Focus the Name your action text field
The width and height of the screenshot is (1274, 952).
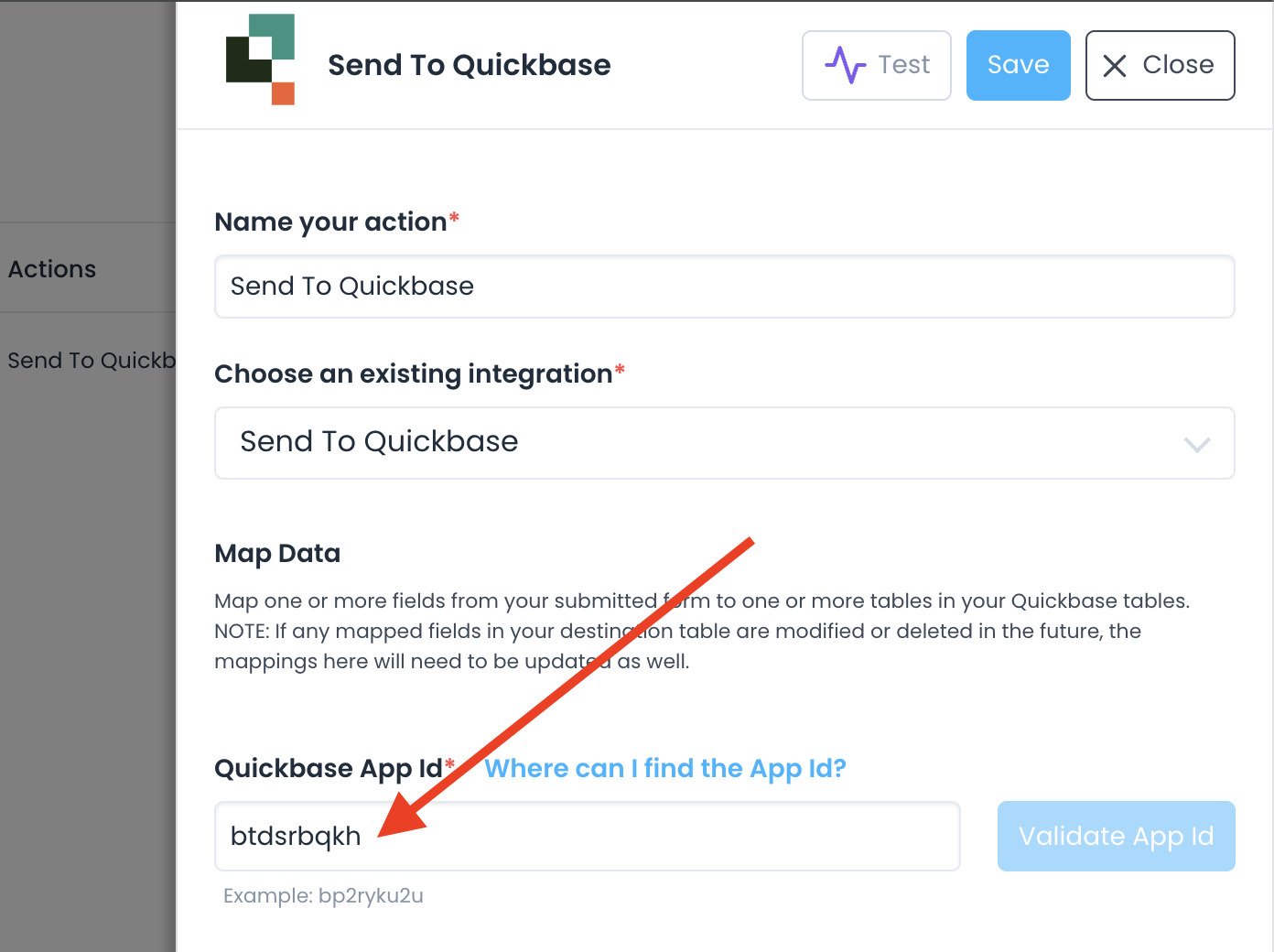coord(725,287)
